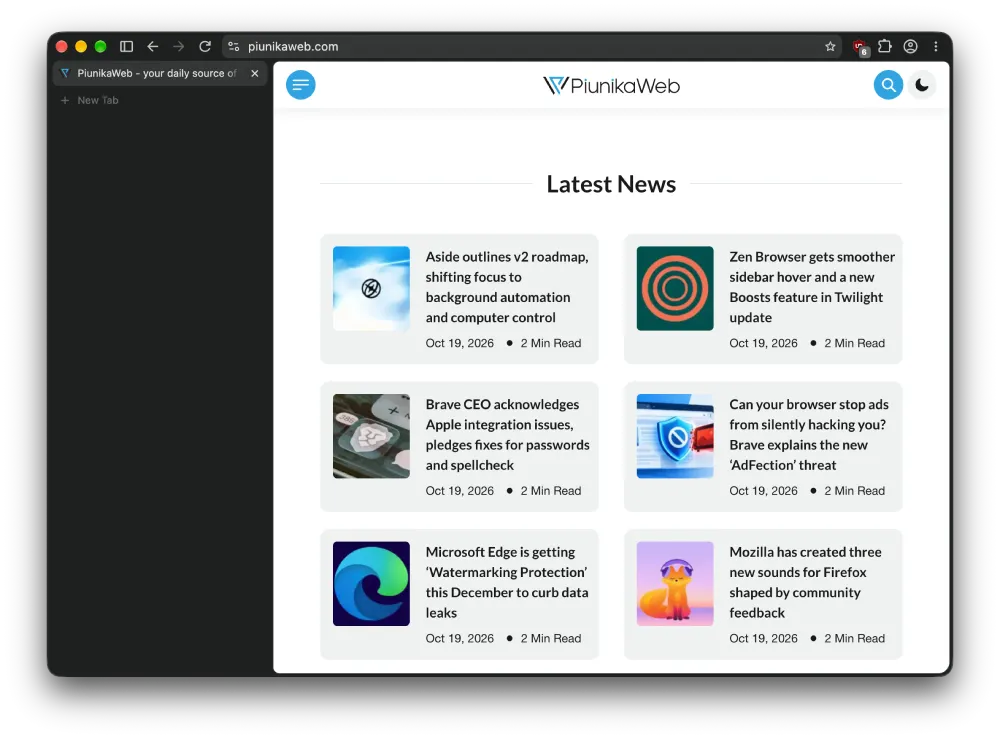Click the Firefox fox with headphones thumbnail

tap(675, 583)
